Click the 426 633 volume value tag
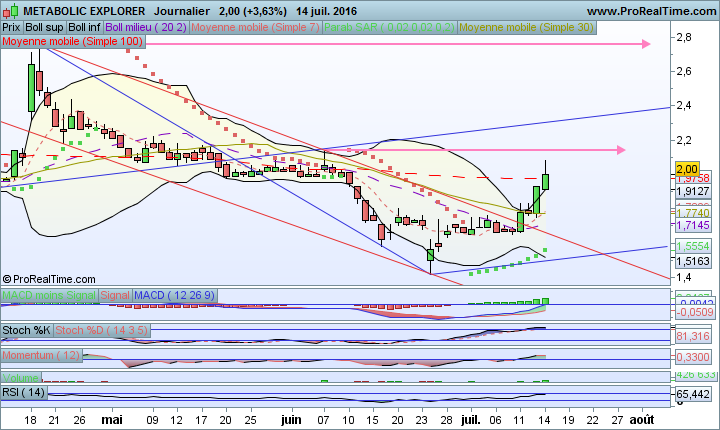The height and width of the screenshot is (430, 720). pos(696,375)
